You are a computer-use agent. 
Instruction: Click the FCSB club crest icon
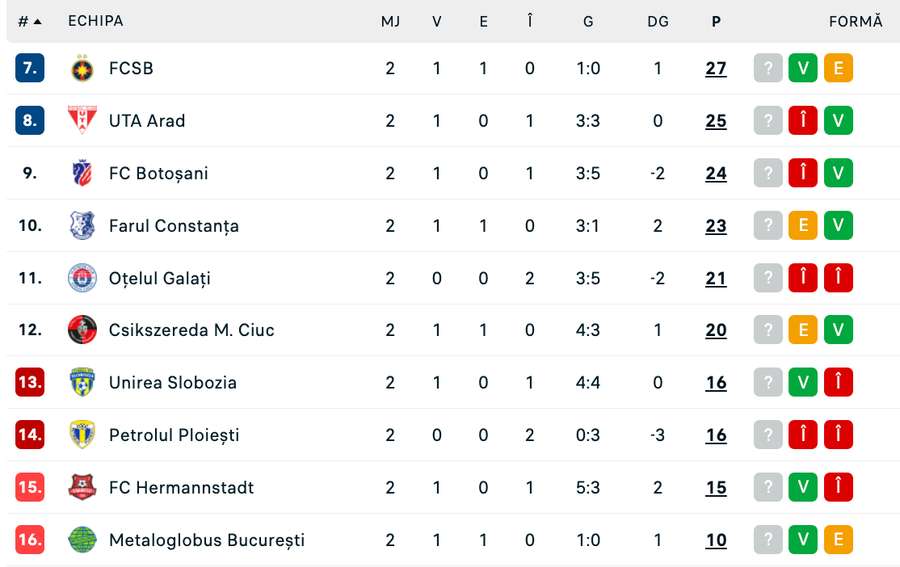[x=82, y=69]
